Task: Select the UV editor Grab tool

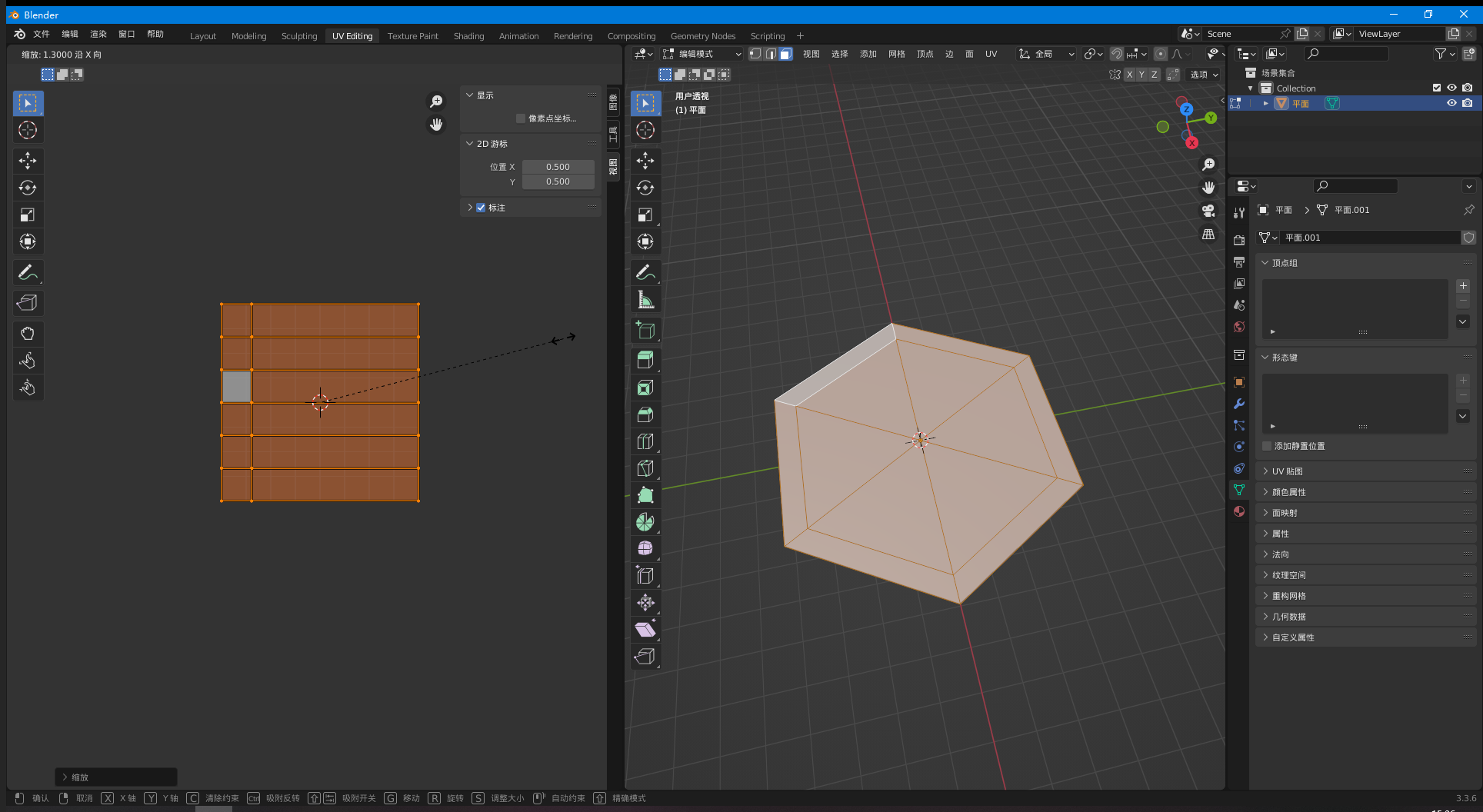Action: pyautogui.click(x=28, y=334)
